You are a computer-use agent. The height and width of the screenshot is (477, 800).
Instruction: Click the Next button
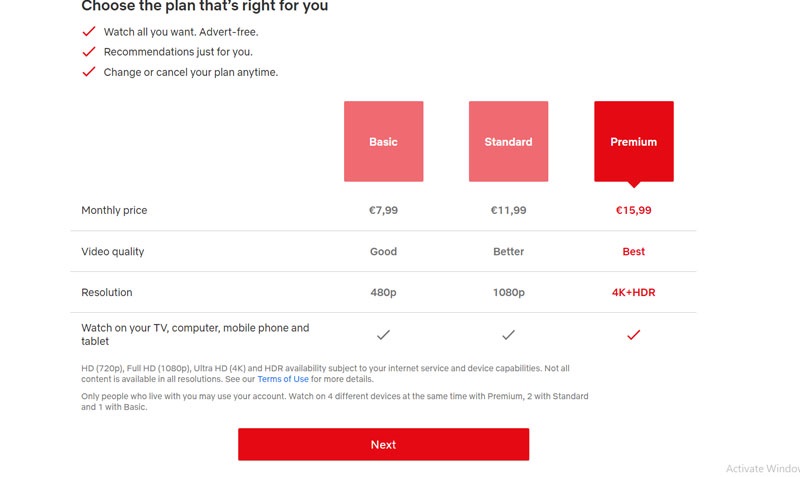click(x=383, y=444)
